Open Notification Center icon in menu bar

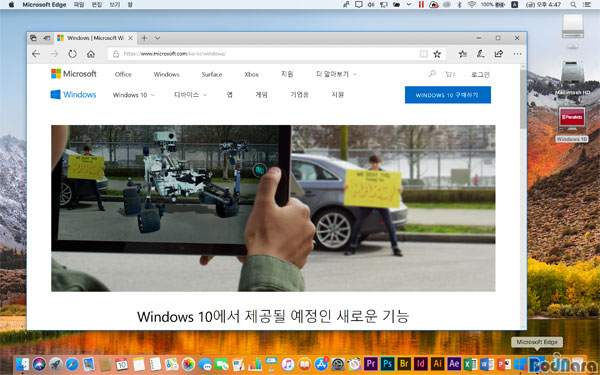click(587, 5)
